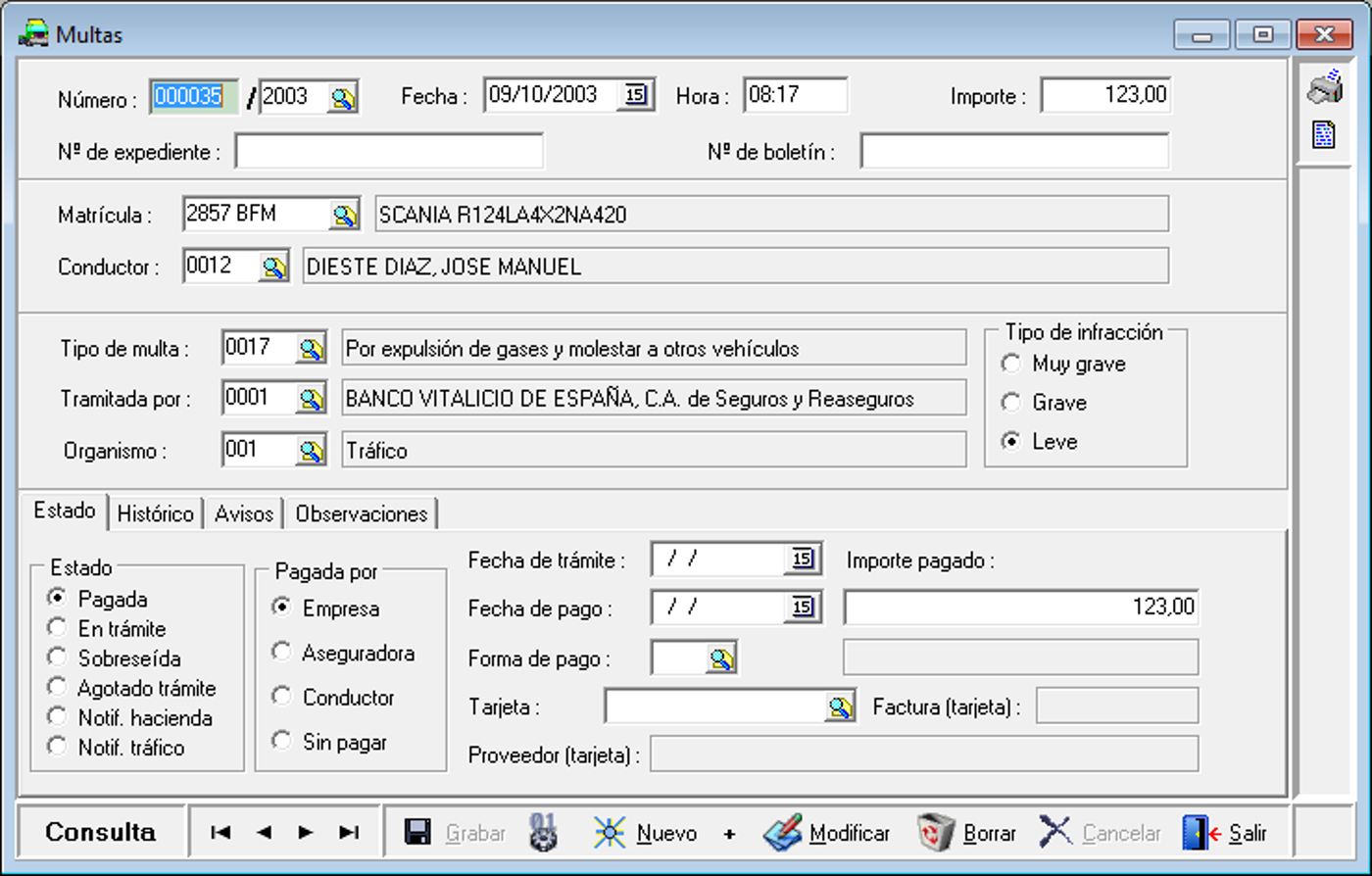Open the calendar picker for Fecha
This screenshot has width=1372, height=876.
click(635, 95)
